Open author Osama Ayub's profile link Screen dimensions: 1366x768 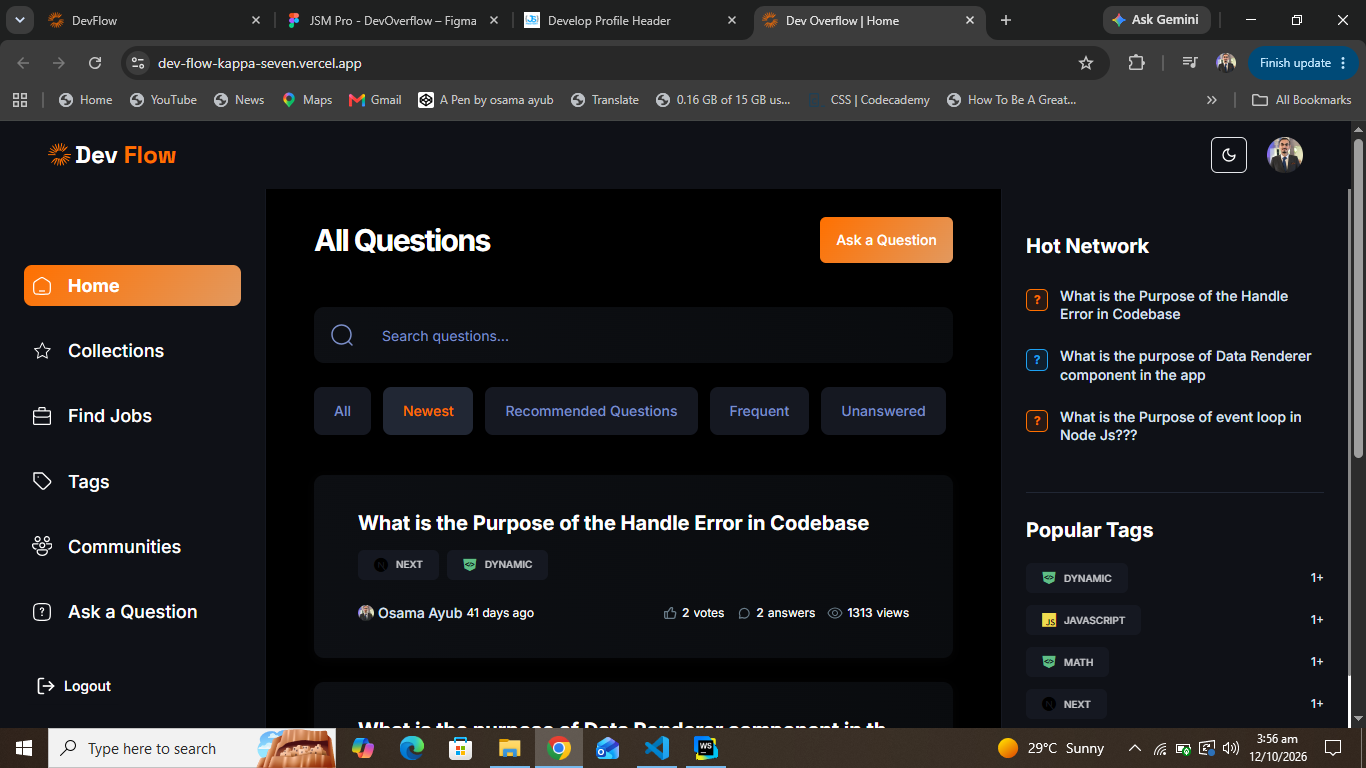click(410, 613)
